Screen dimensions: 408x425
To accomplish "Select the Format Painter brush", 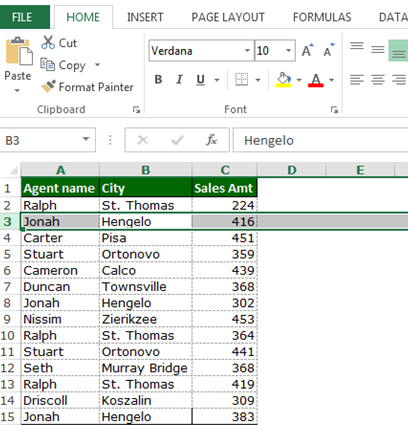I will (x=48, y=87).
